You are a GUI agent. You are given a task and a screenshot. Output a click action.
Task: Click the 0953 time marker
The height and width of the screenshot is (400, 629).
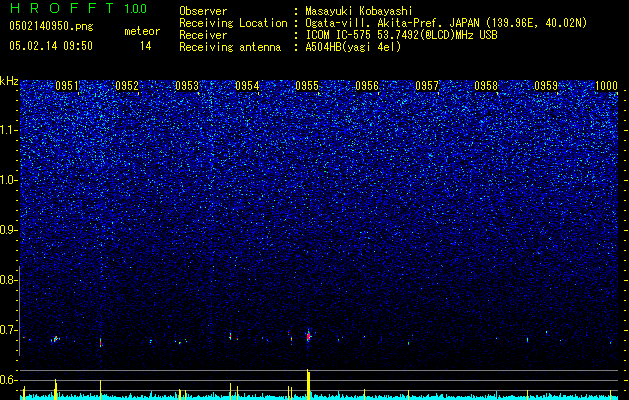pyautogui.click(x=187, y=86)
